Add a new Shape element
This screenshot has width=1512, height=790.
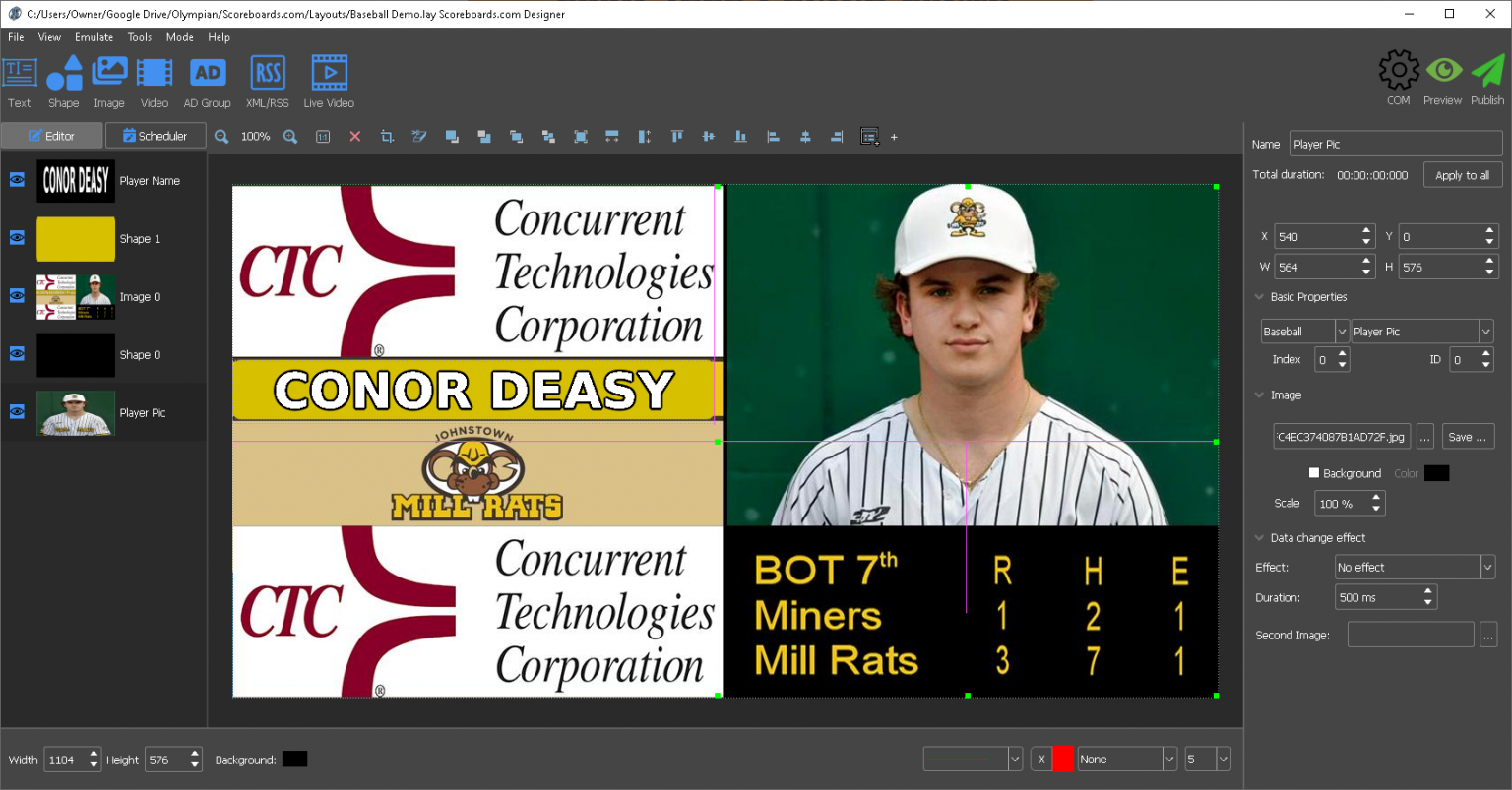point(63,79)
